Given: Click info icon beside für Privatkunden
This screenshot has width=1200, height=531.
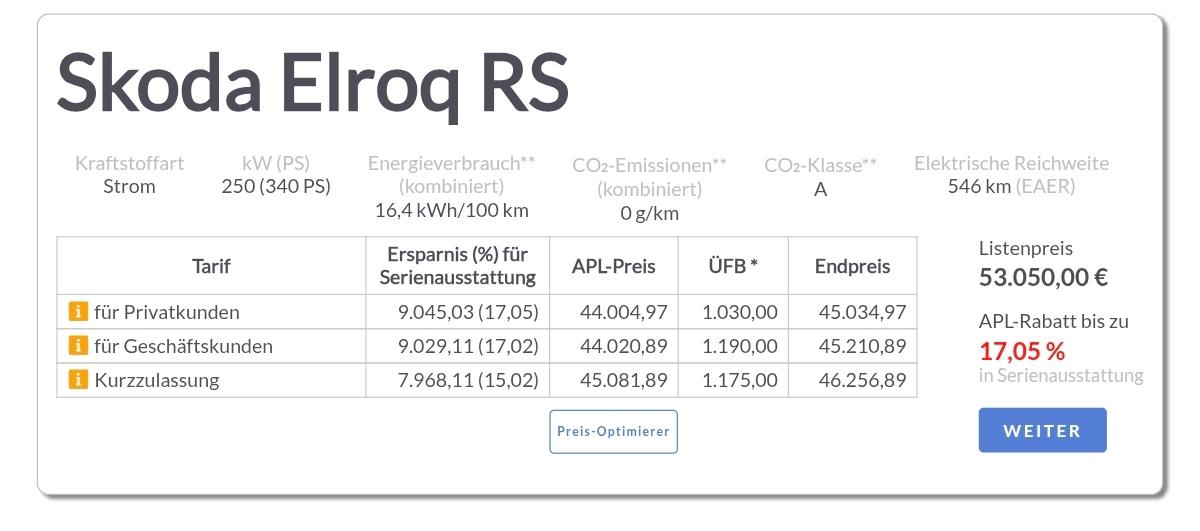Looking at the screenshot, I should [x=78, y=312].
